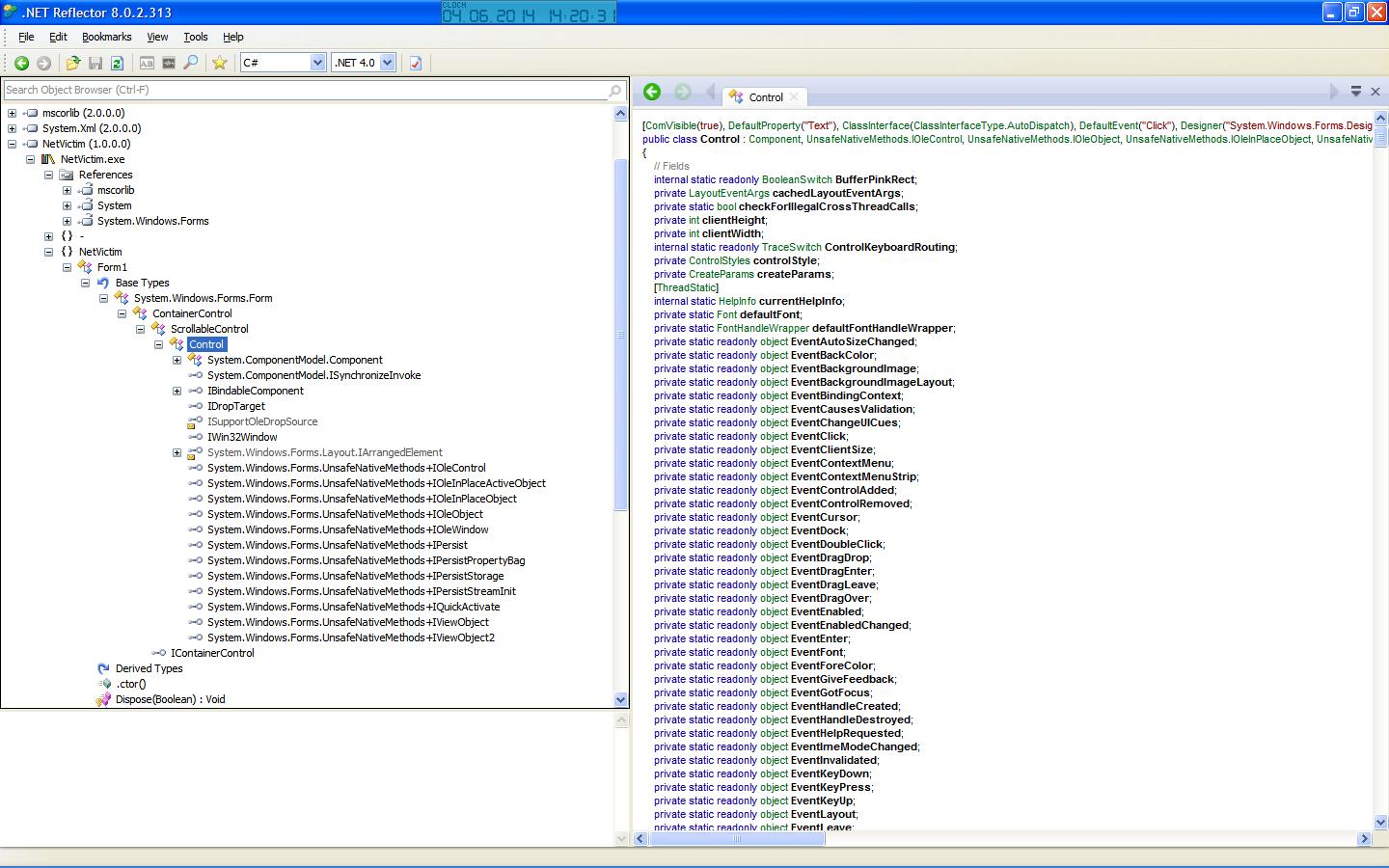
Task: Expand the System.Xml (2.0.0.0) assembly node
Action: click(x=12, y=128)
